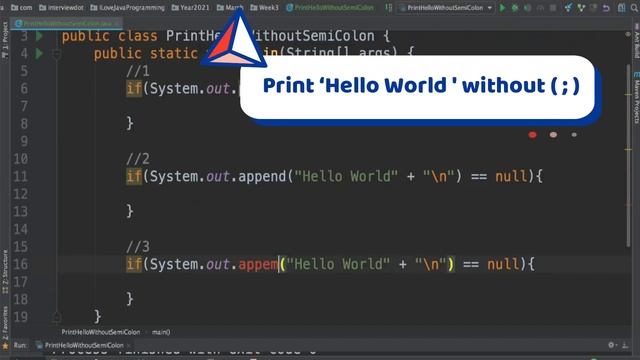This screenshot has width=640, height=360.
Task: Click PrintHelloWithoutSemiColon class in navigation bar
Action: (x=330, y=8)
